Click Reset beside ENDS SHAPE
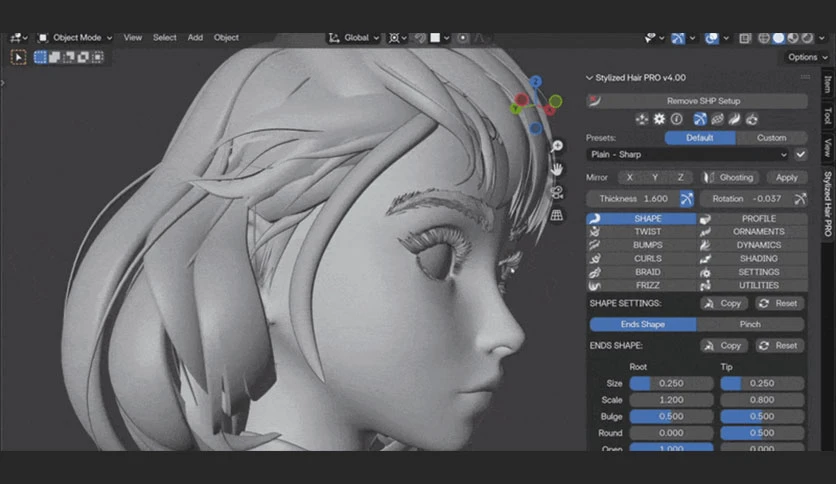 (x=779, y=345)
